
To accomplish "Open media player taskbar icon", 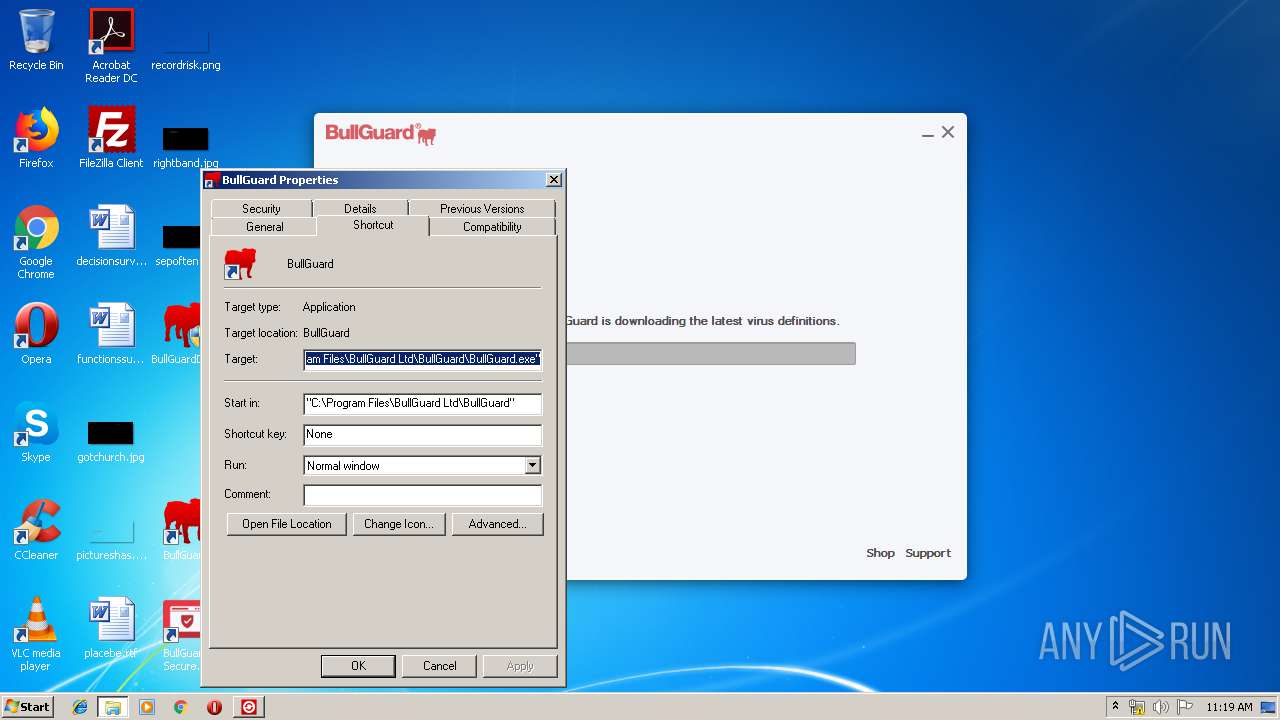I will (147, 707).
